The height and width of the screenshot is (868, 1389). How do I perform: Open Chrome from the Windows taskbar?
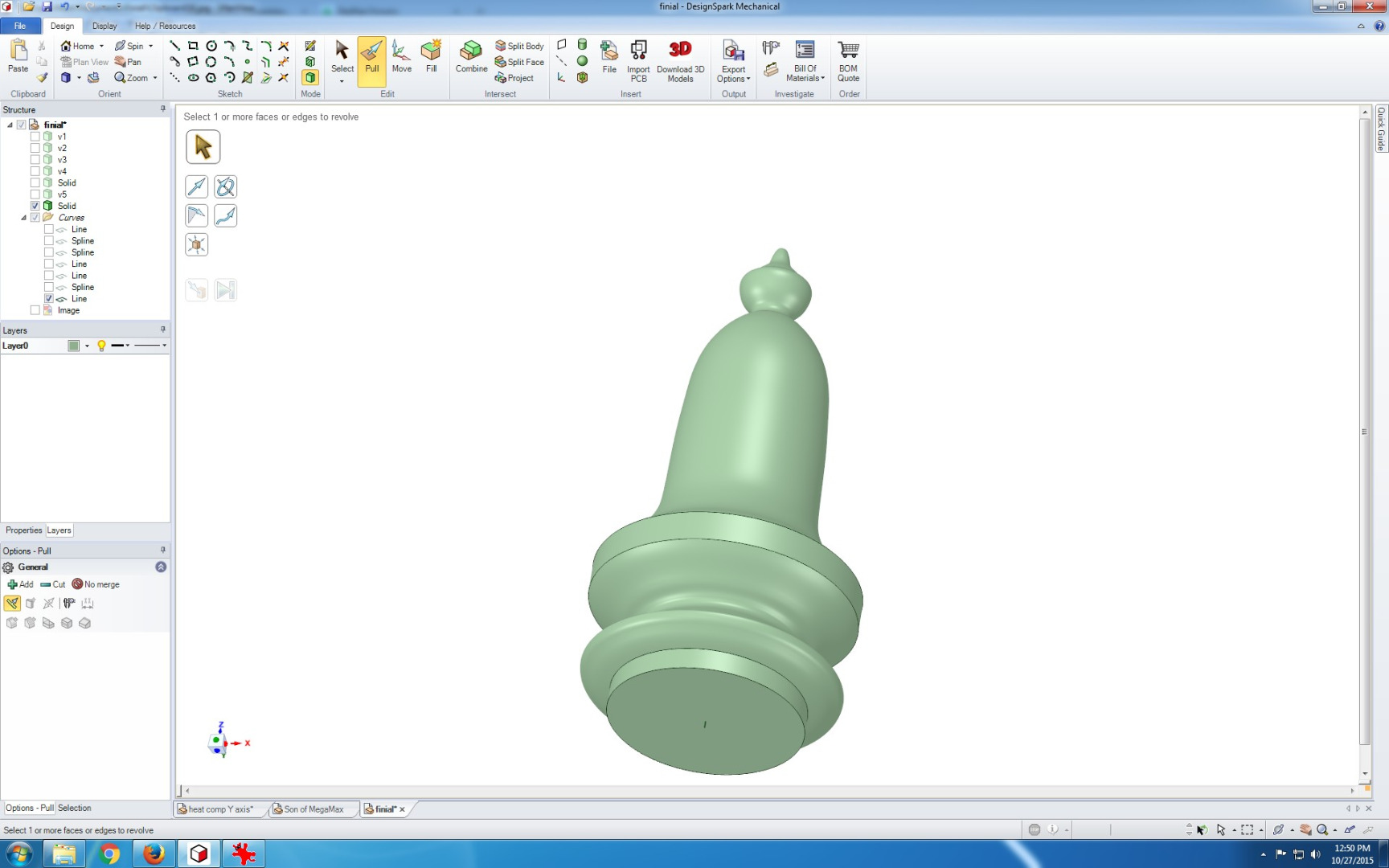[x=109, y=854]
